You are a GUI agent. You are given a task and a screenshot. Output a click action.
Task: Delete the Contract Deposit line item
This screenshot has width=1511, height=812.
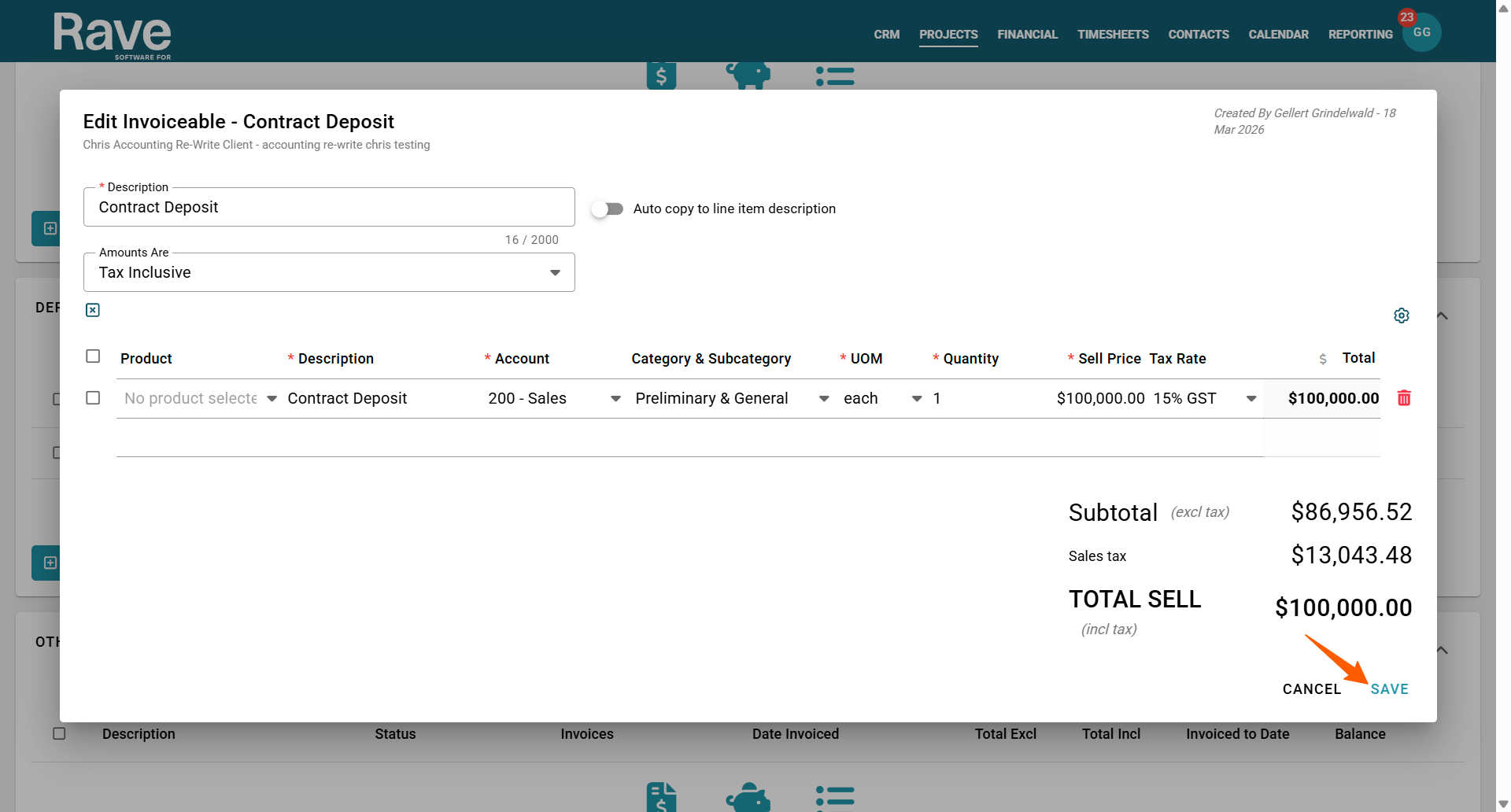1404,398
